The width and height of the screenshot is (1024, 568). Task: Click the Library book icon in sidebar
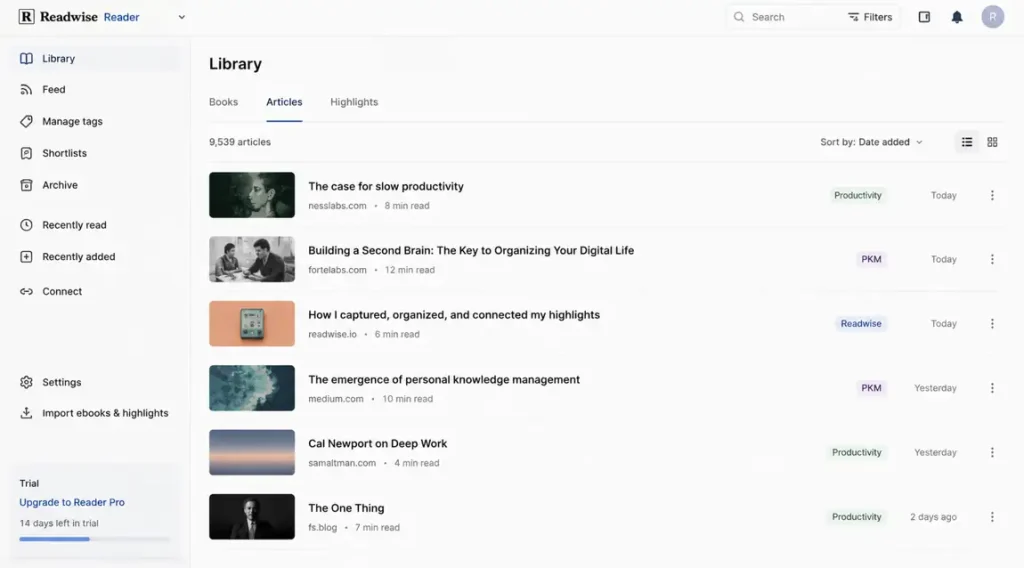[x=26, y=59]
